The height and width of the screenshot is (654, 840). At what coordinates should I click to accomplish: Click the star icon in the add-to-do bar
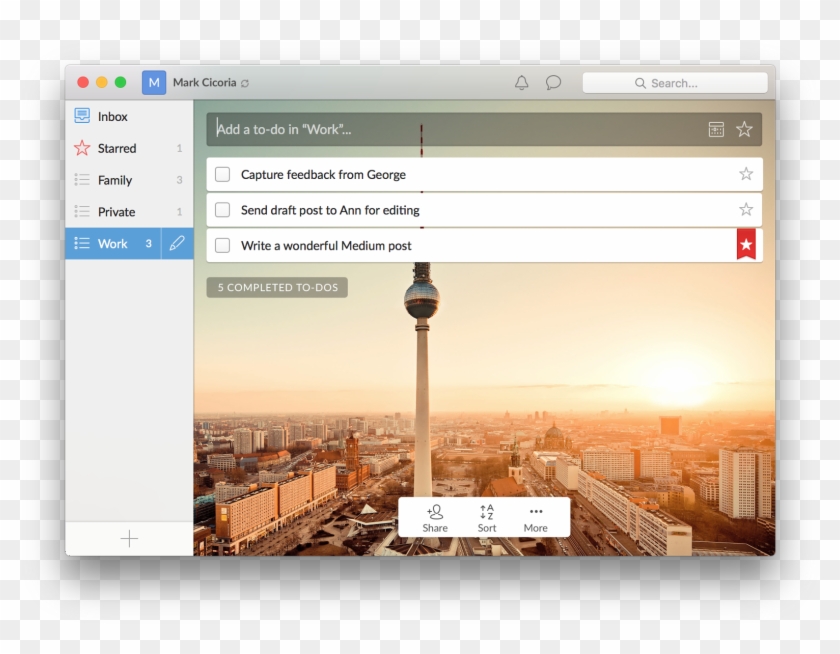(x=743, y=128)
